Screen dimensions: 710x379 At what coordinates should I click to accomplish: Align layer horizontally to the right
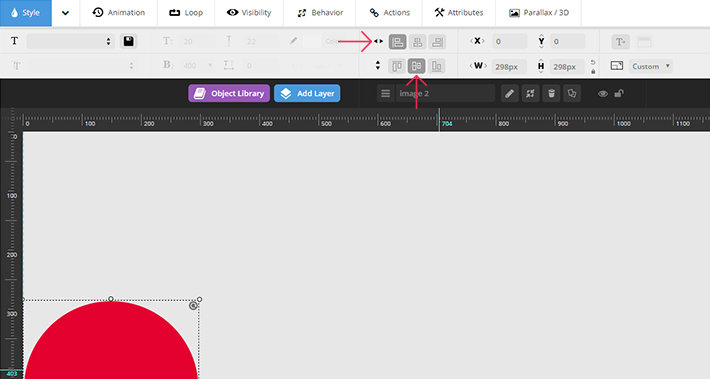pos(437,42)
